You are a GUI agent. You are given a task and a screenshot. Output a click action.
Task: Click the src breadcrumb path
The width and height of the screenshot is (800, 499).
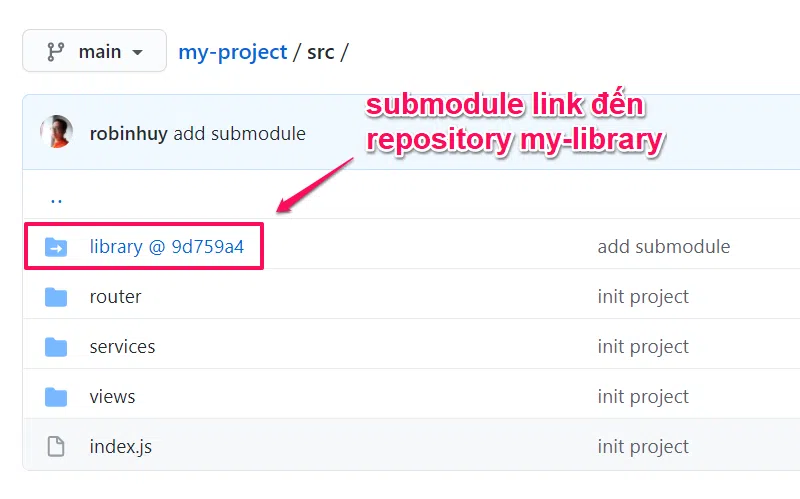click(320, 51)
